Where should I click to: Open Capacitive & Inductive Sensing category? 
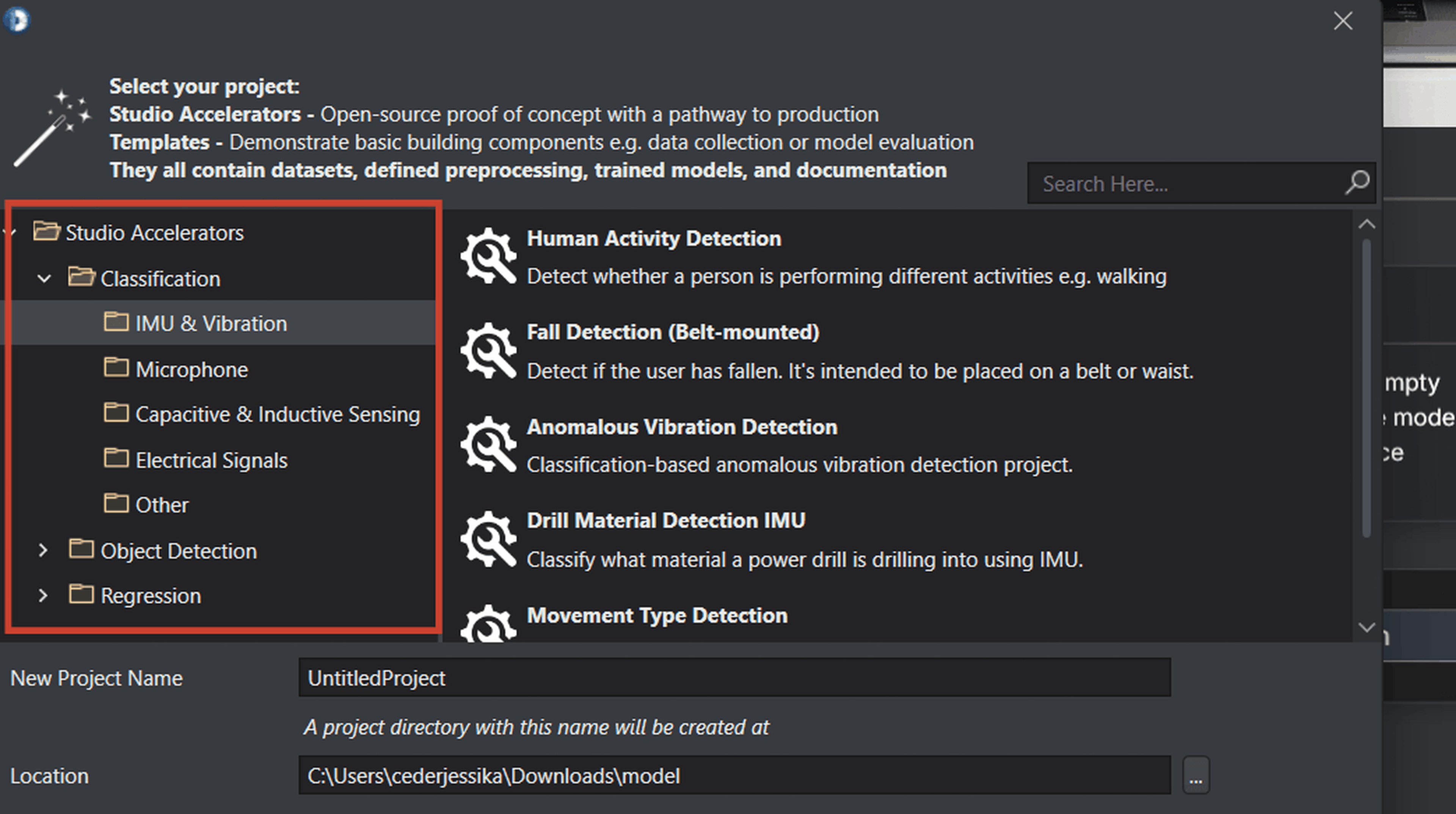(278, 414)
